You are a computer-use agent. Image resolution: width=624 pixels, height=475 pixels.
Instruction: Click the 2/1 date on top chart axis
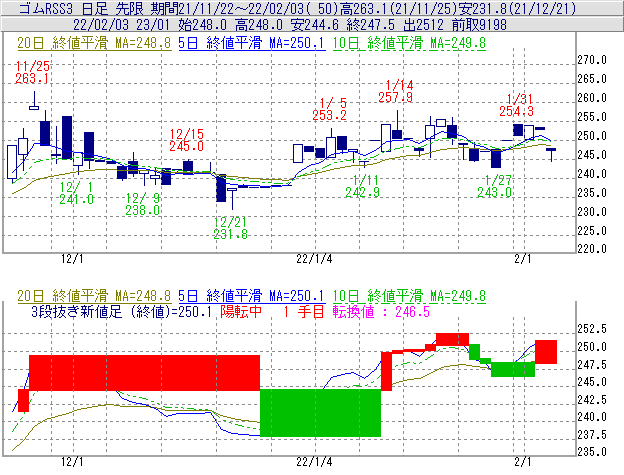(523, 259)
